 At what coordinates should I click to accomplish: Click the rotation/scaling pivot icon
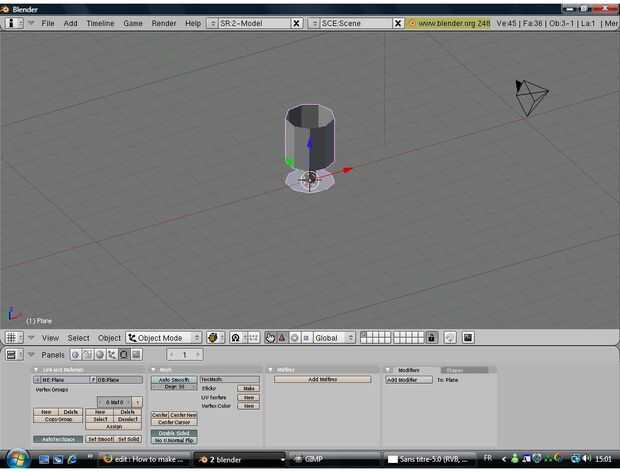click(236, 338)
